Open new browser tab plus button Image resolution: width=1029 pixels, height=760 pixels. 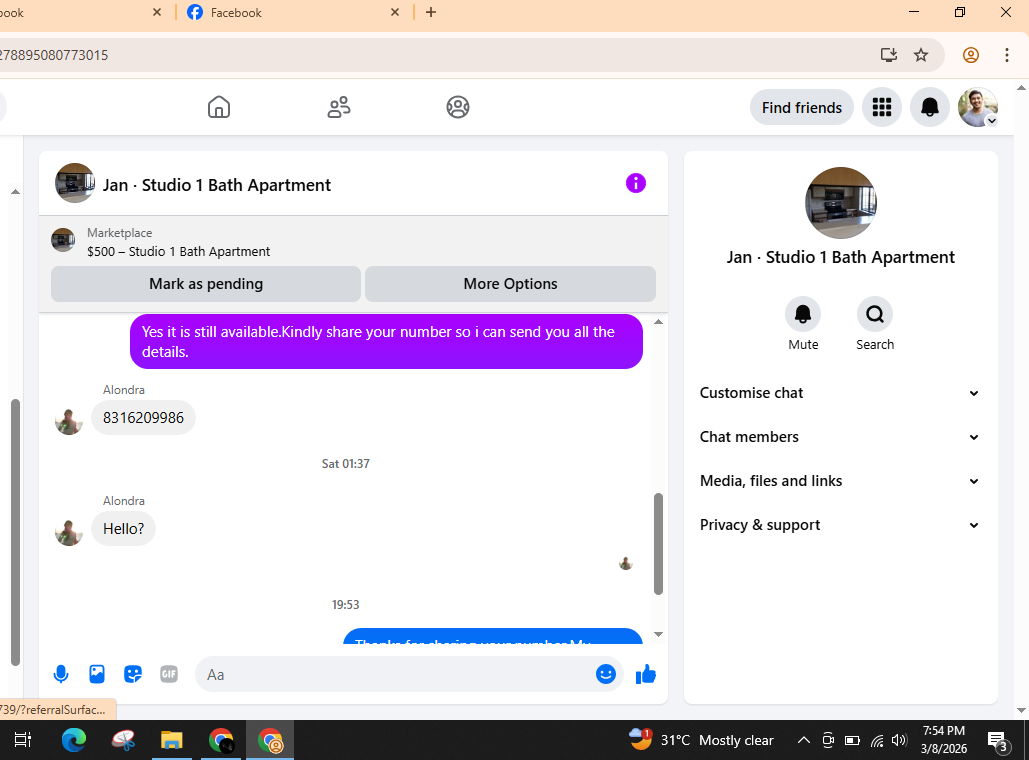pyautogui.click(x=430, y=12)
